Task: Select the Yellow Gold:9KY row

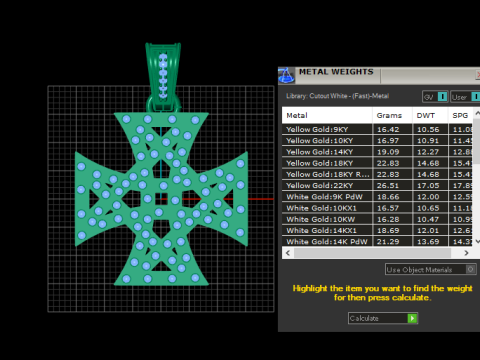Action: click(377, 129)
